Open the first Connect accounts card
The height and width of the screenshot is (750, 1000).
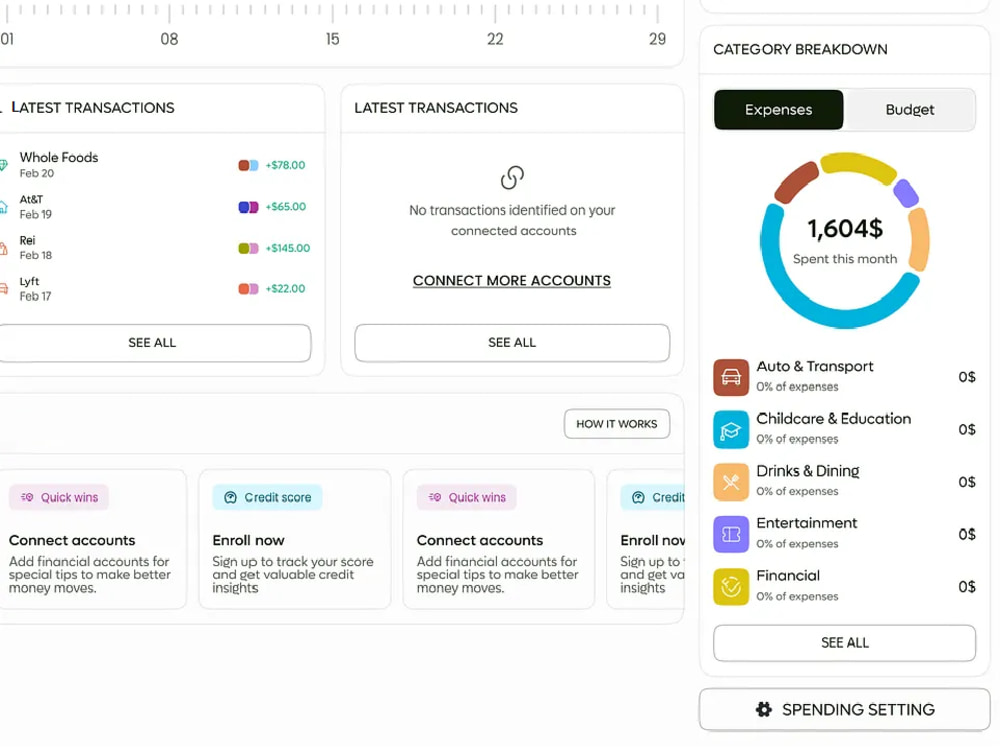(x=92, y=540)
